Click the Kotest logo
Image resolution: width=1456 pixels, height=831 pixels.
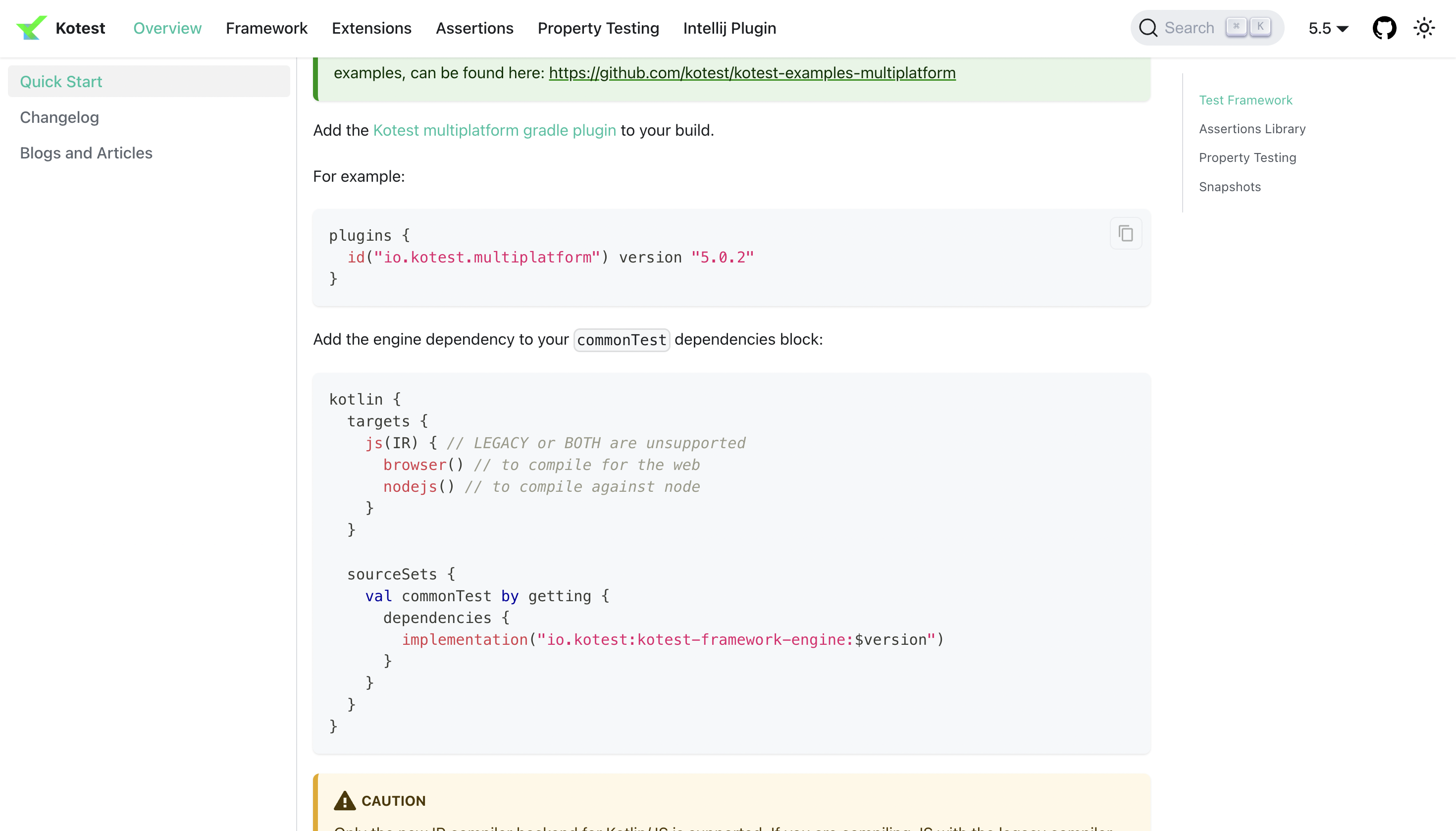(x=31, y=27)
